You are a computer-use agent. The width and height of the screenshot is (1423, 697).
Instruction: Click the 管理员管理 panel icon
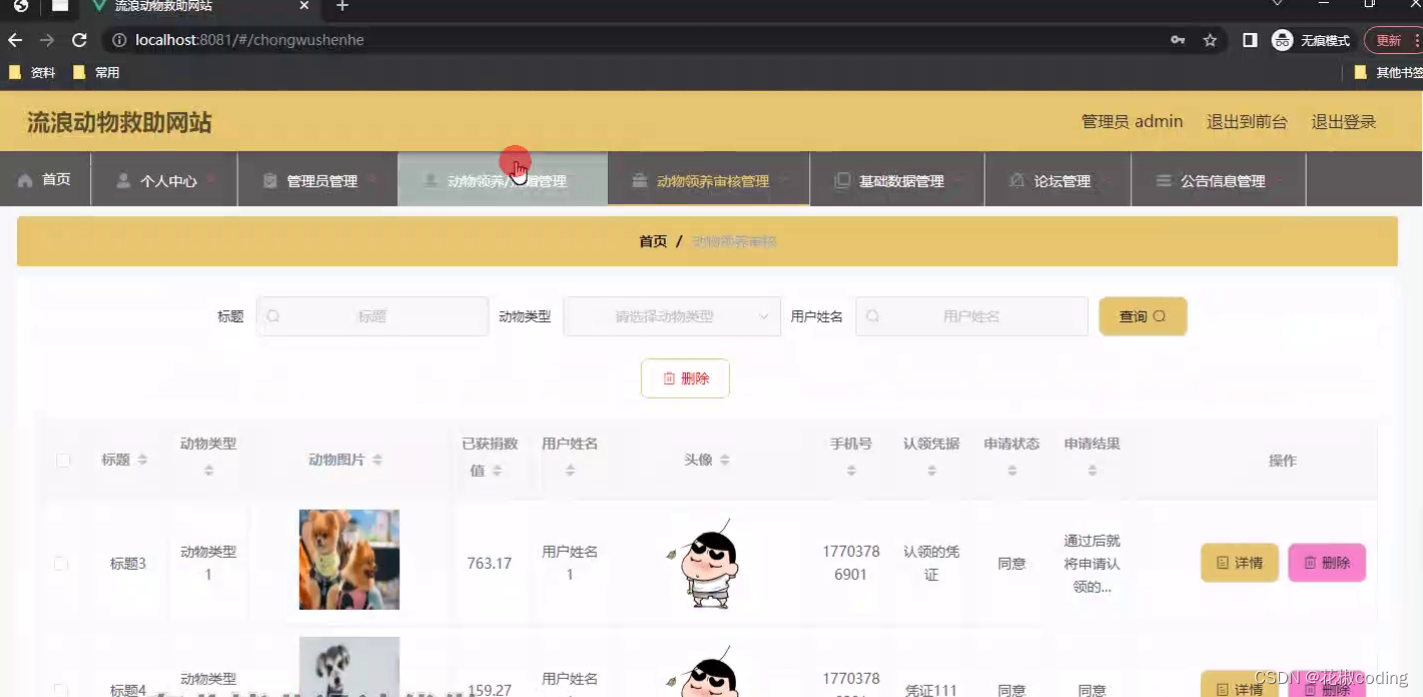[x=269, y=180]
